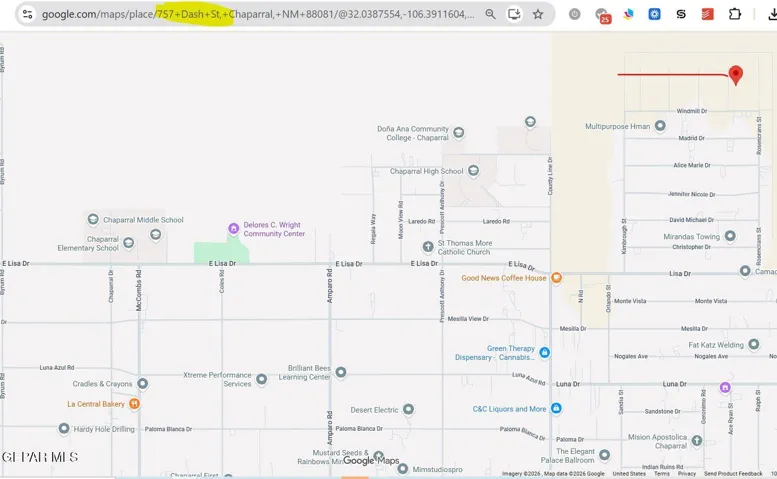Click Green Therapy Dispensary shop marker
The image size is (777, 479).
(545, 352)
